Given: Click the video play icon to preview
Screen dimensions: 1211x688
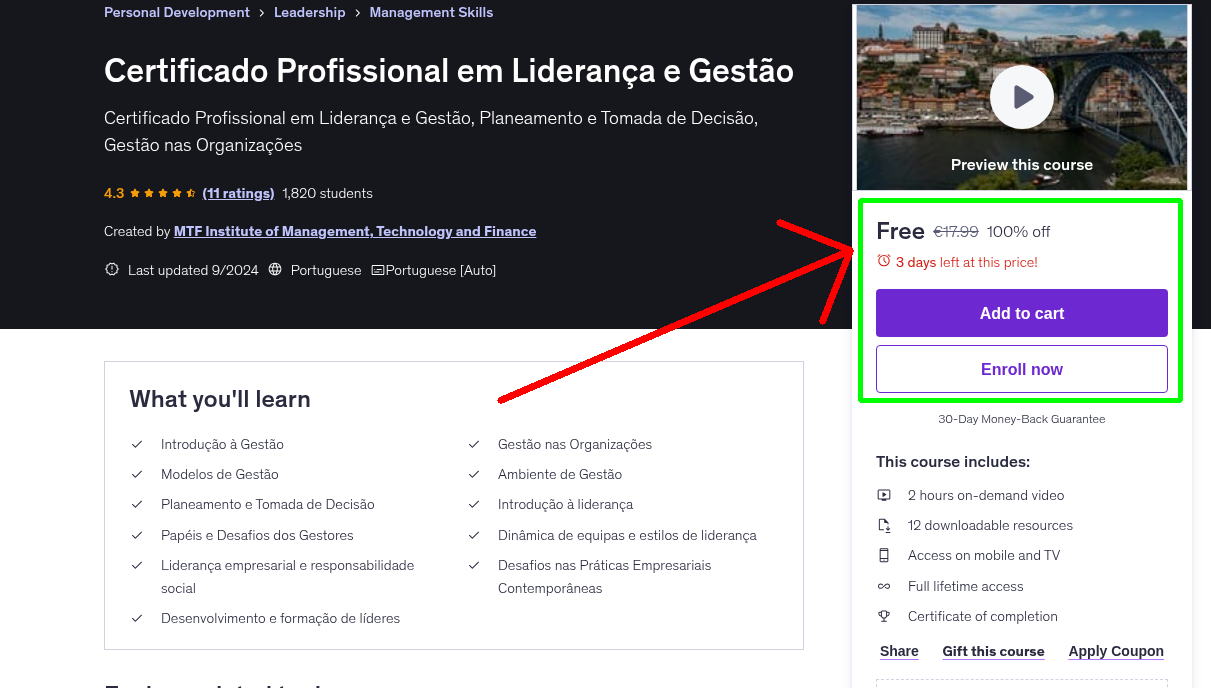Looking at the screenshot, I should (1021, 96).
